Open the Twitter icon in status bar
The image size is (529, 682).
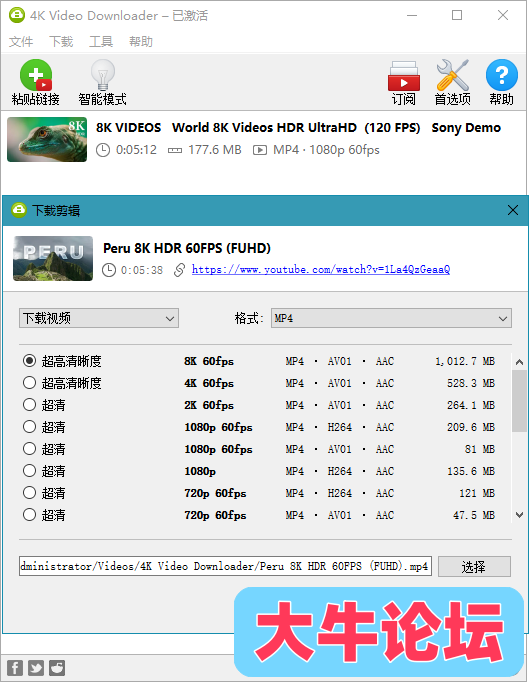(x=36, y=668)
